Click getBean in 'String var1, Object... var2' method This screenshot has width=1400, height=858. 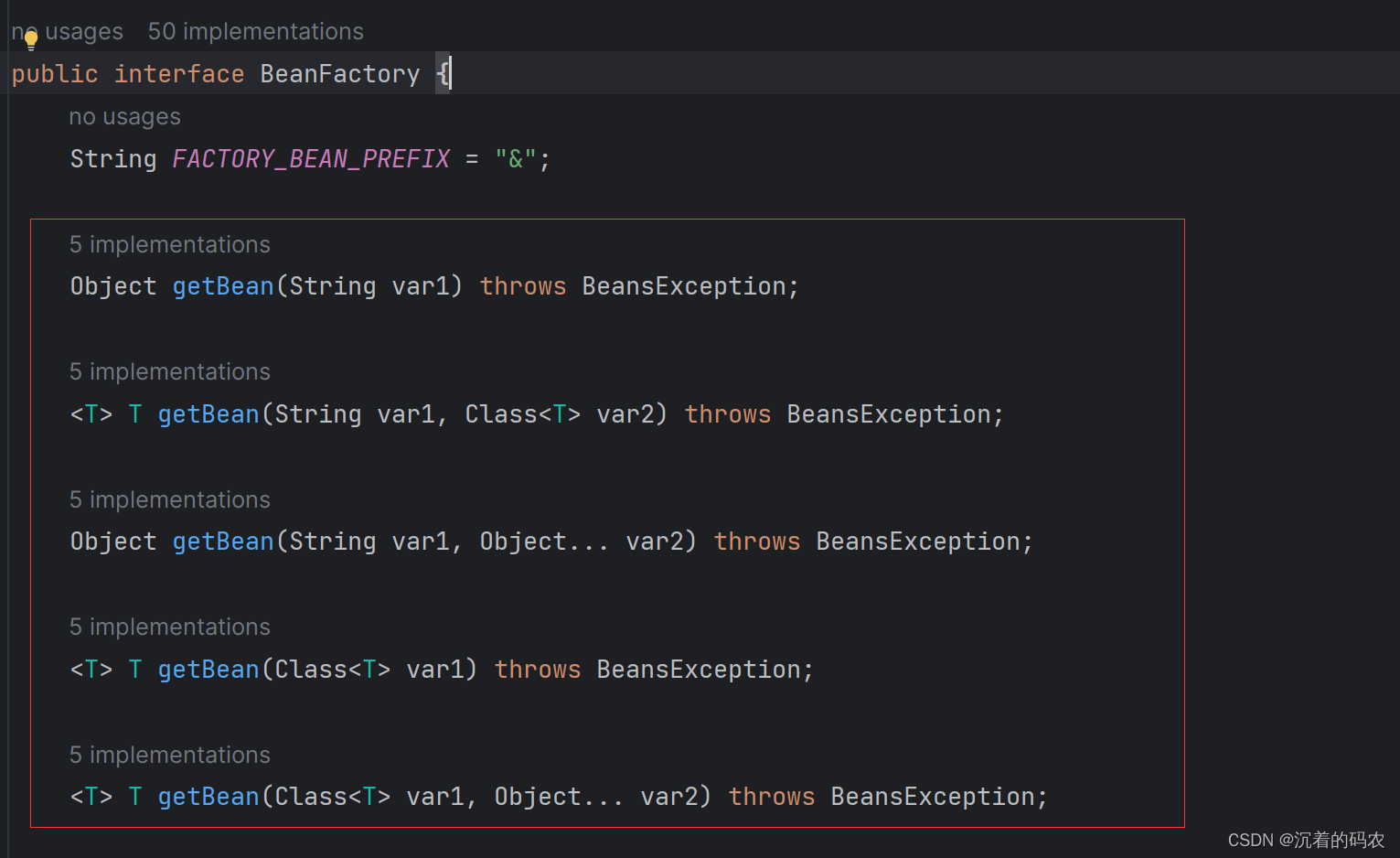coord(223,542)
